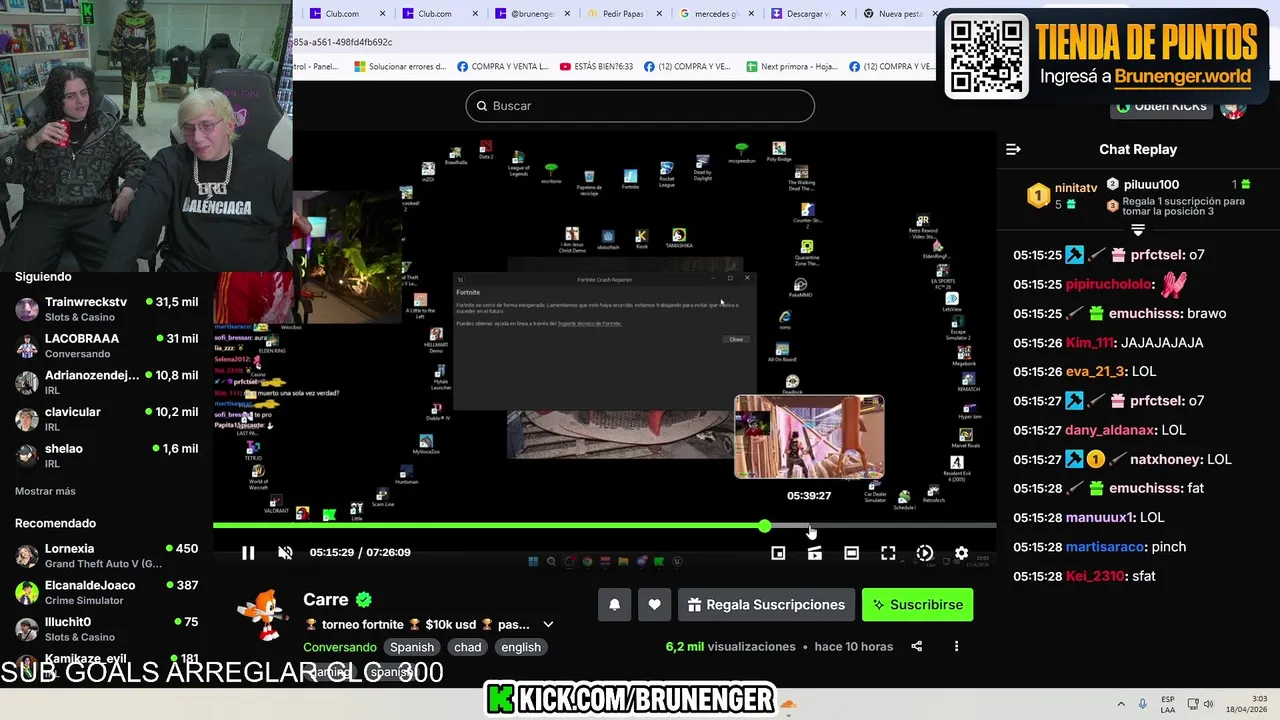Open the playback speed control

(x=925, y=553)
